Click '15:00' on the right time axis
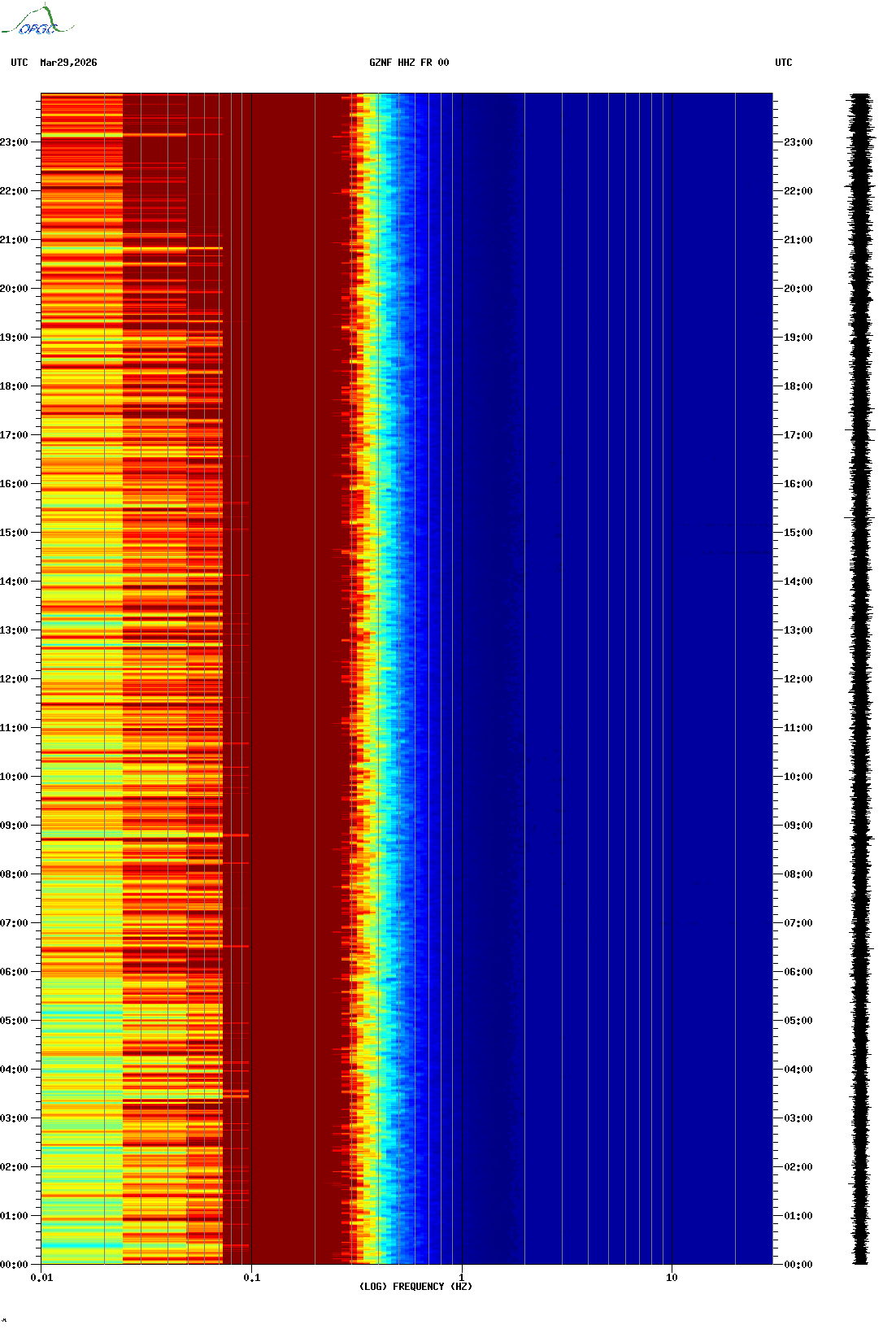The width and height of the screenshot is (896, 1329). click(798, 533)
